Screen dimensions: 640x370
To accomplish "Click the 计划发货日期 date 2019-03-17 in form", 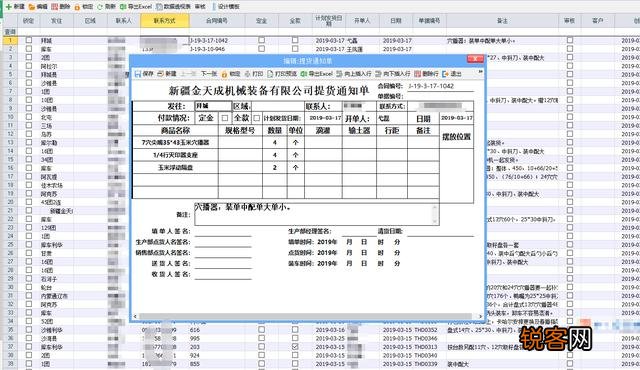I will click(x=325, y=118).
